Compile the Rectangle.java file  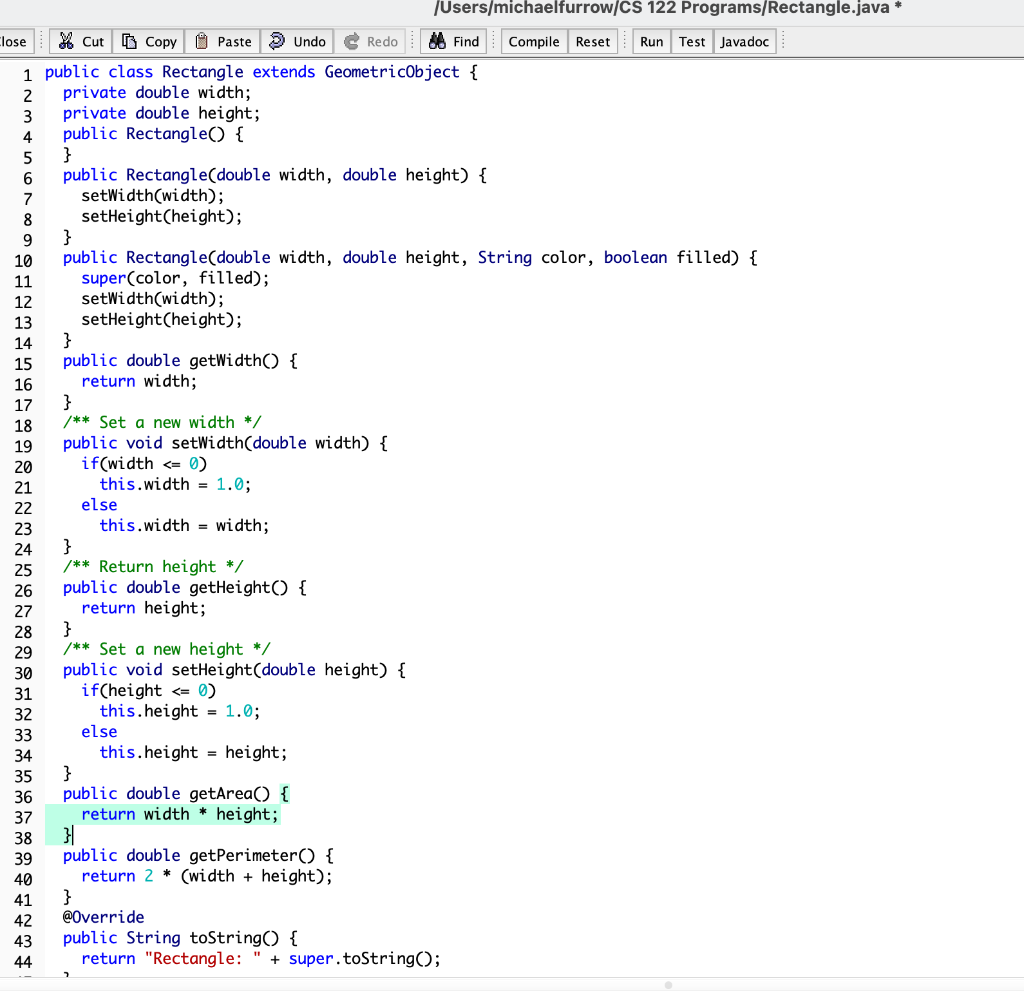tap(534, 42)
